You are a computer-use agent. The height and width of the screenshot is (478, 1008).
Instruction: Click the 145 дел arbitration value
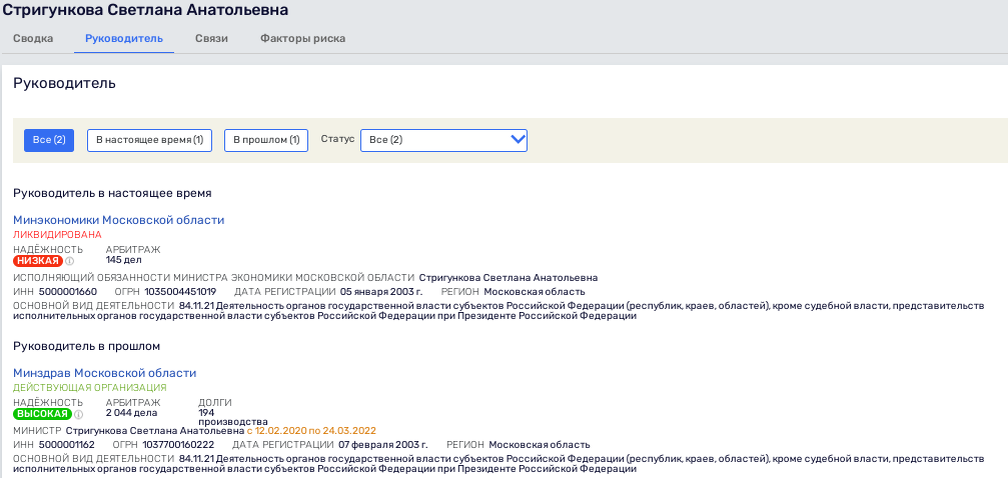123,260
